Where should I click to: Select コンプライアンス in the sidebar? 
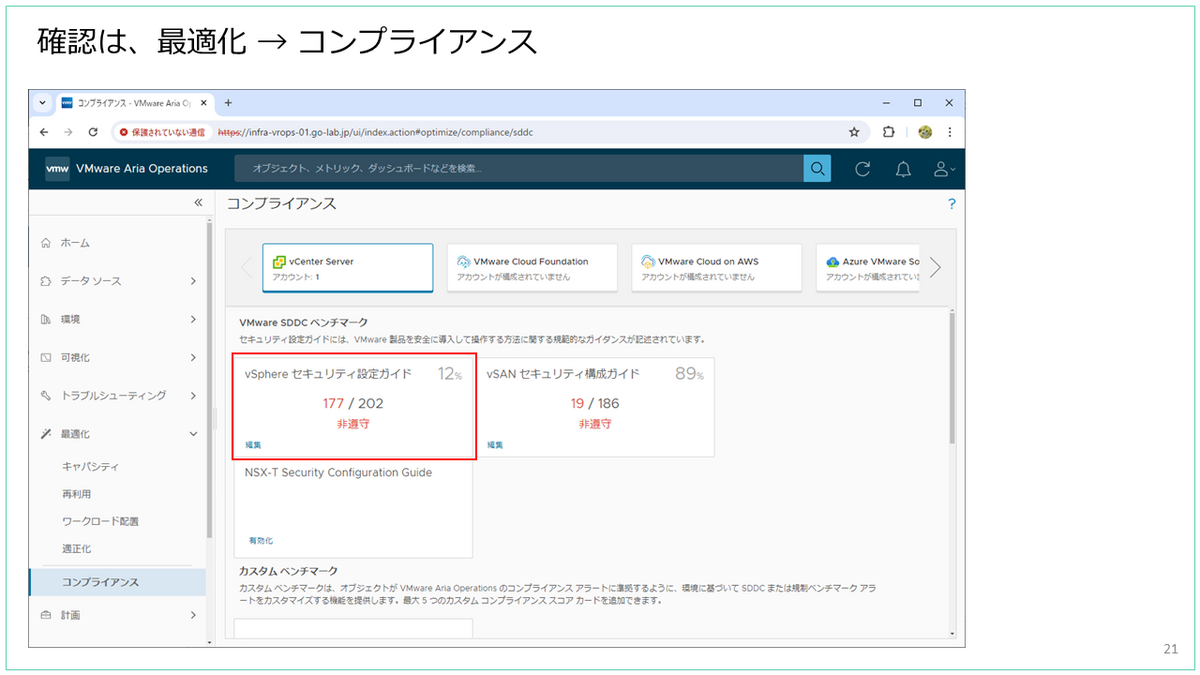coord(117,582)
